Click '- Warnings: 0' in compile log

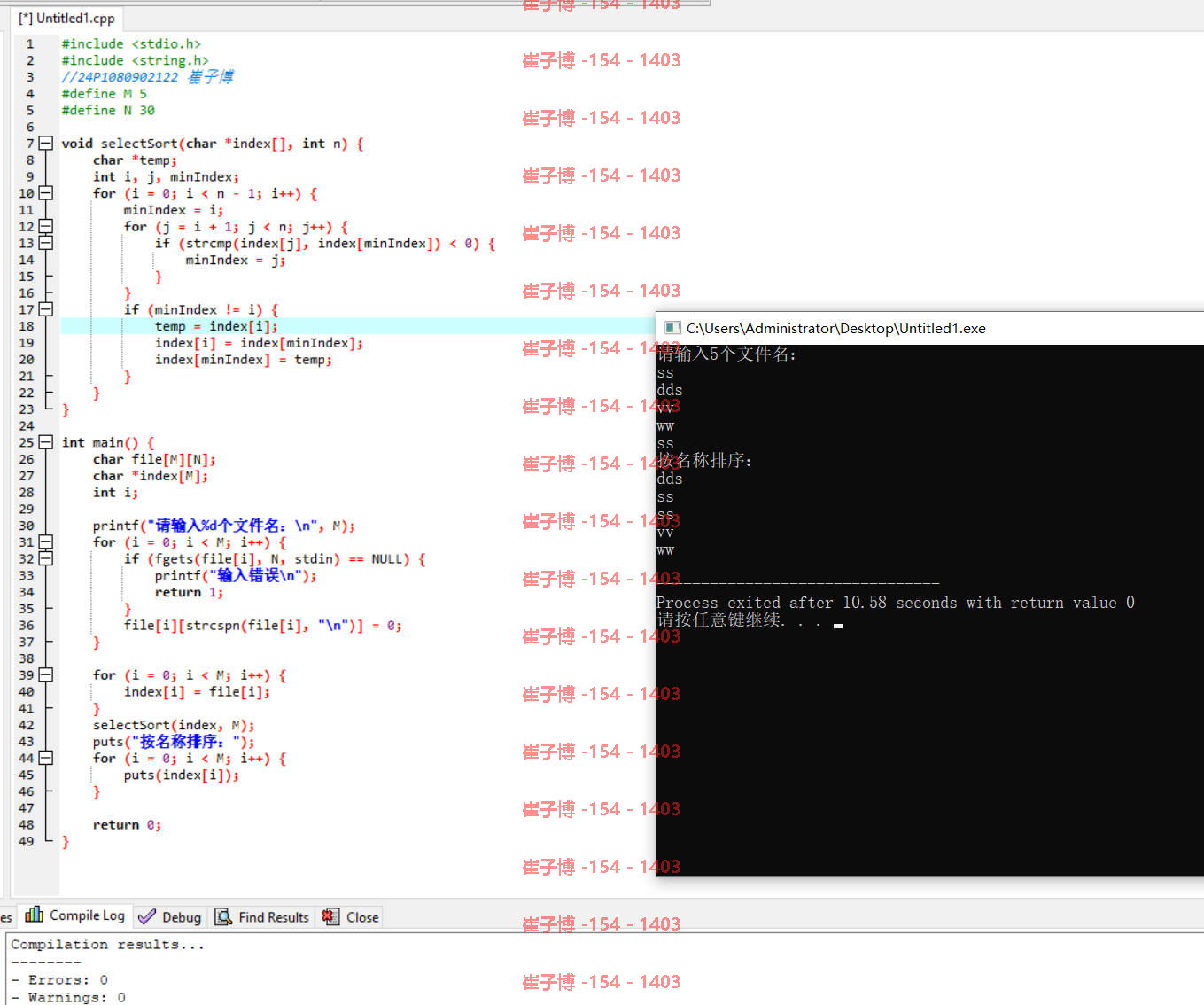68,997
